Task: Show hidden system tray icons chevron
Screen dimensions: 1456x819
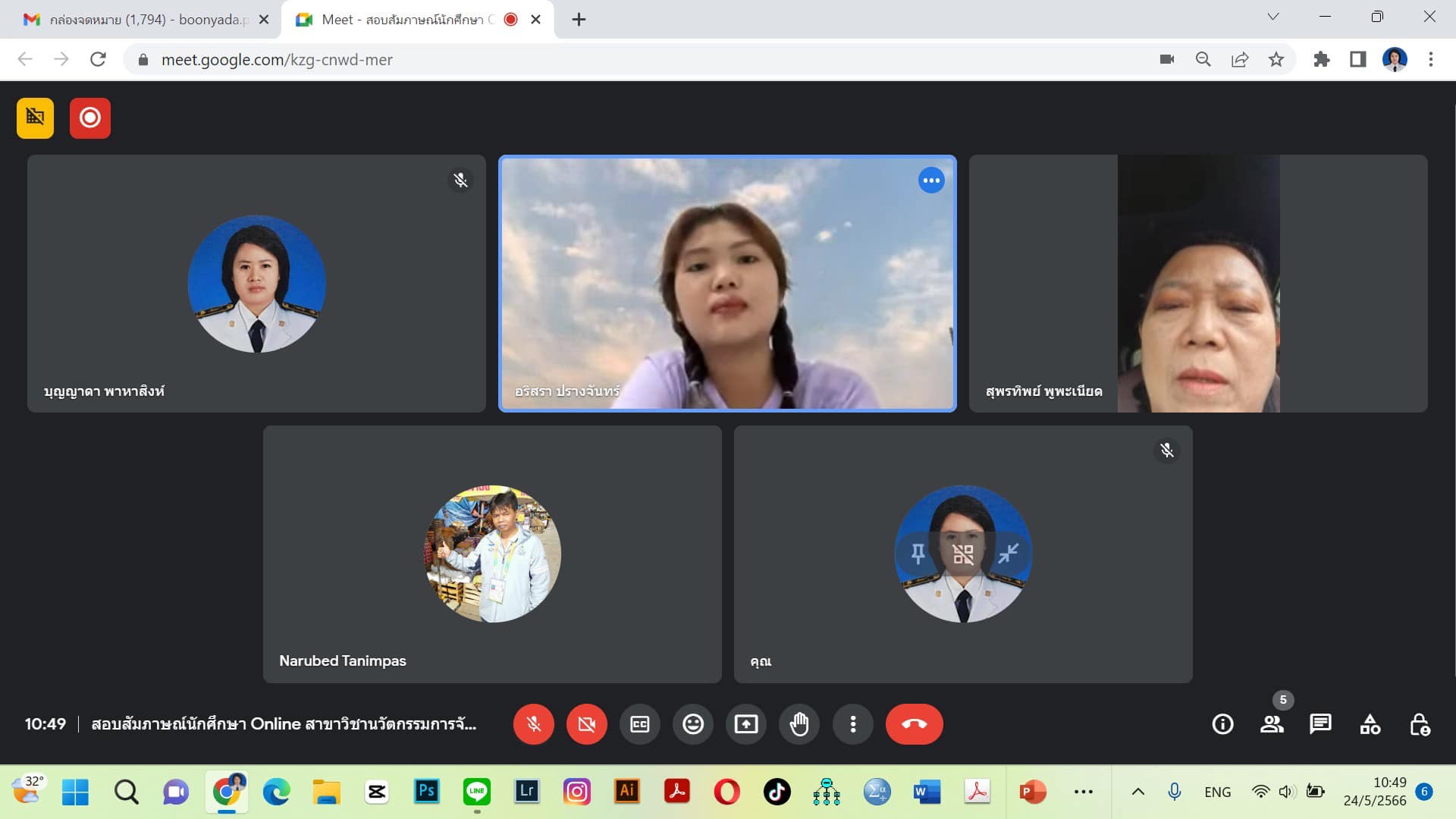Action: [x=1137, y=792]
